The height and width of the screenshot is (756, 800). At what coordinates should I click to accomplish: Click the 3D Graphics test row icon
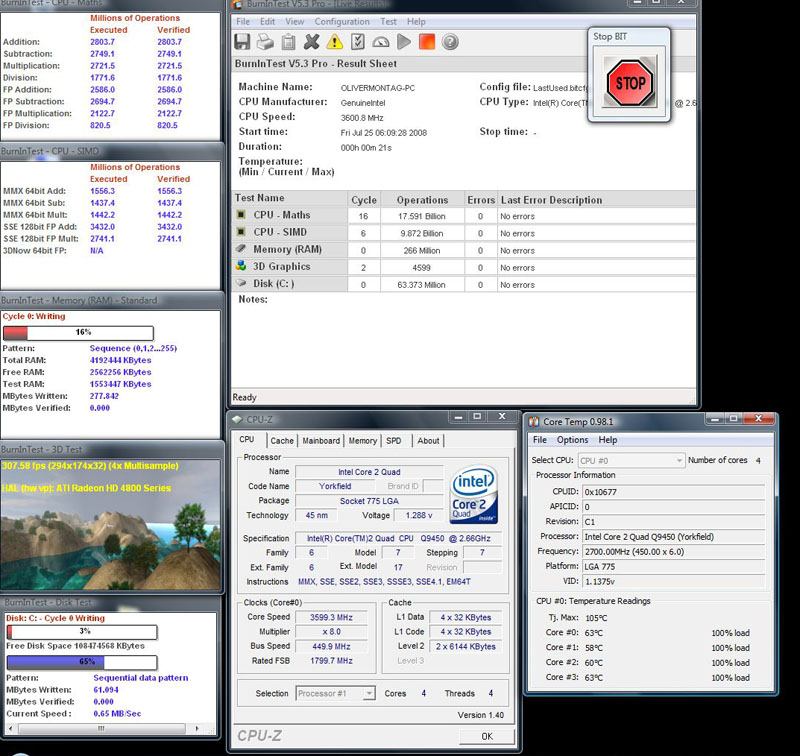241,266
